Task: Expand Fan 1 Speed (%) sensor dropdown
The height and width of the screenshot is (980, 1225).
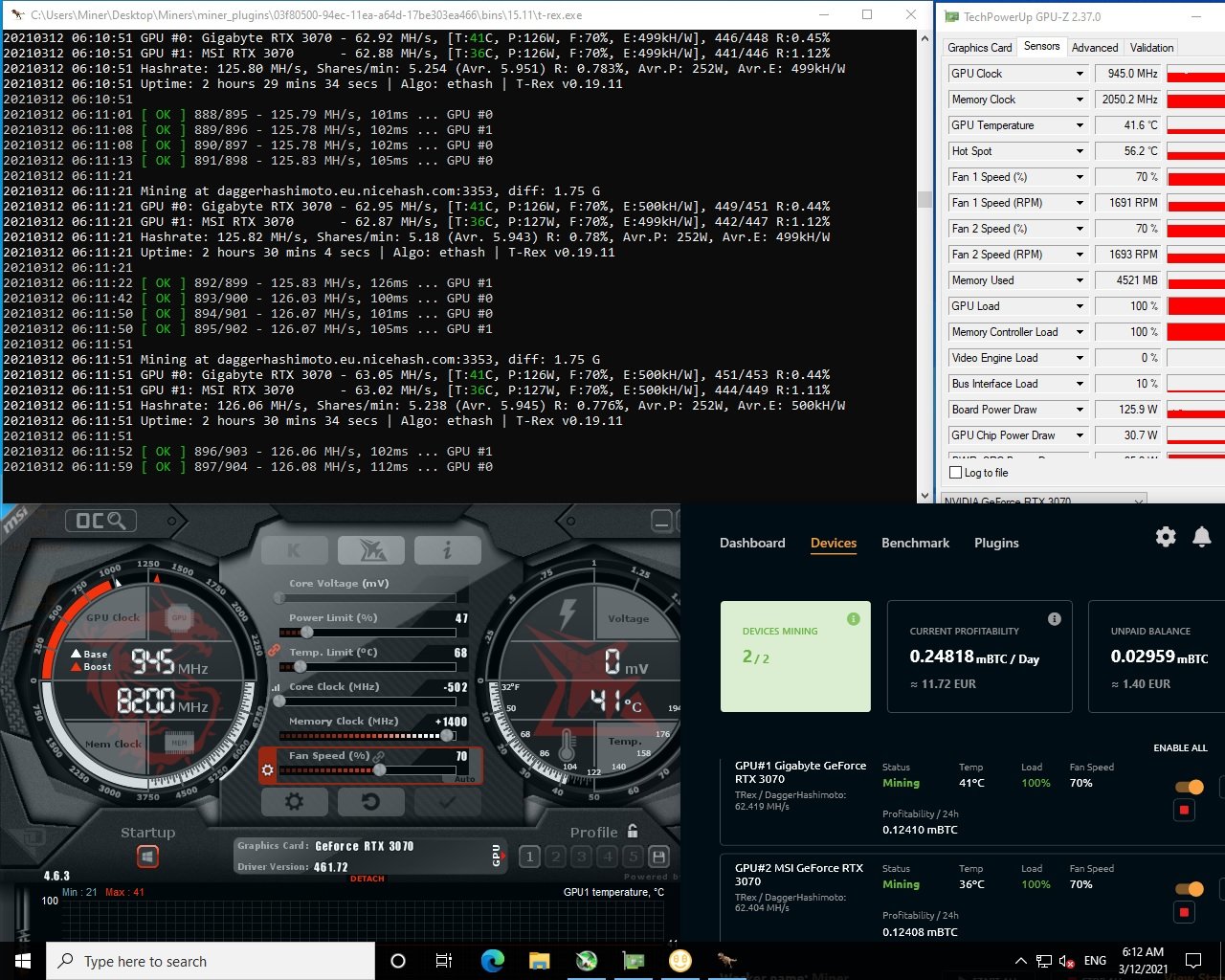Action: pyautogui.click(x=1080, y=177)
